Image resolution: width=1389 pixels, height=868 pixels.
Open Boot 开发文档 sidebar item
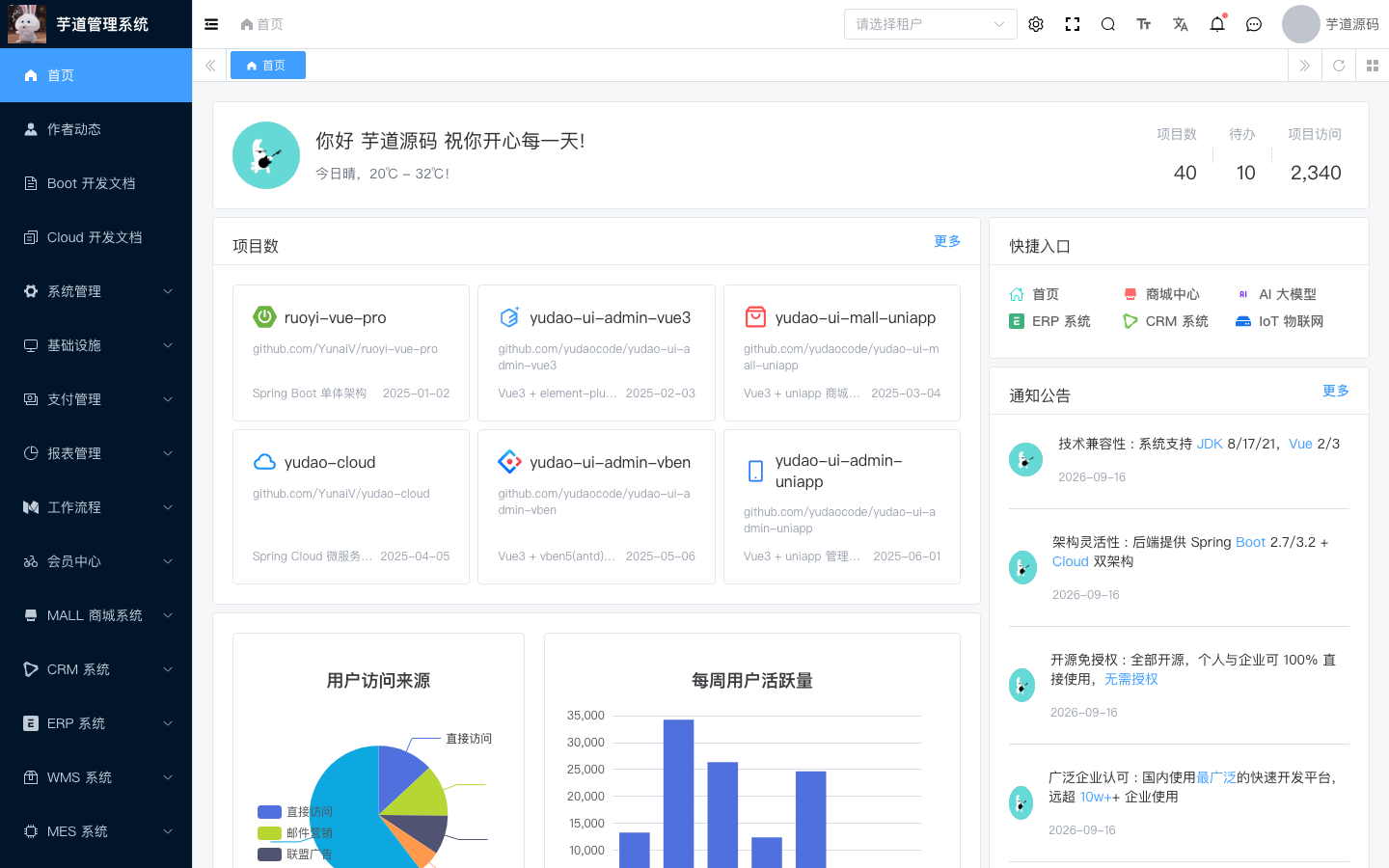(x=96, y=183)
